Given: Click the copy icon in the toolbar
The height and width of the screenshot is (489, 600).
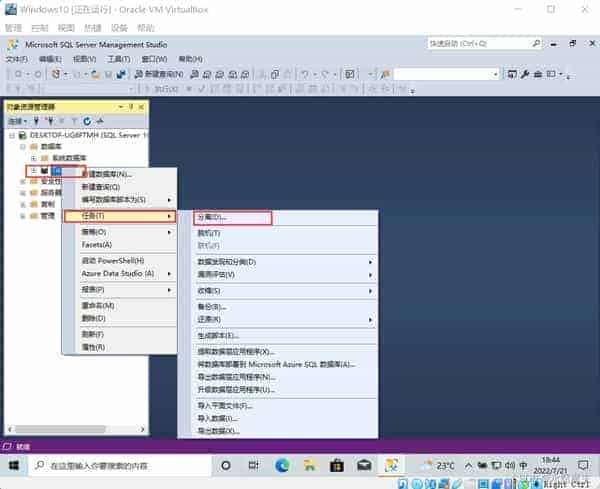Looking at the screenshot, I should tap(275, 74).
